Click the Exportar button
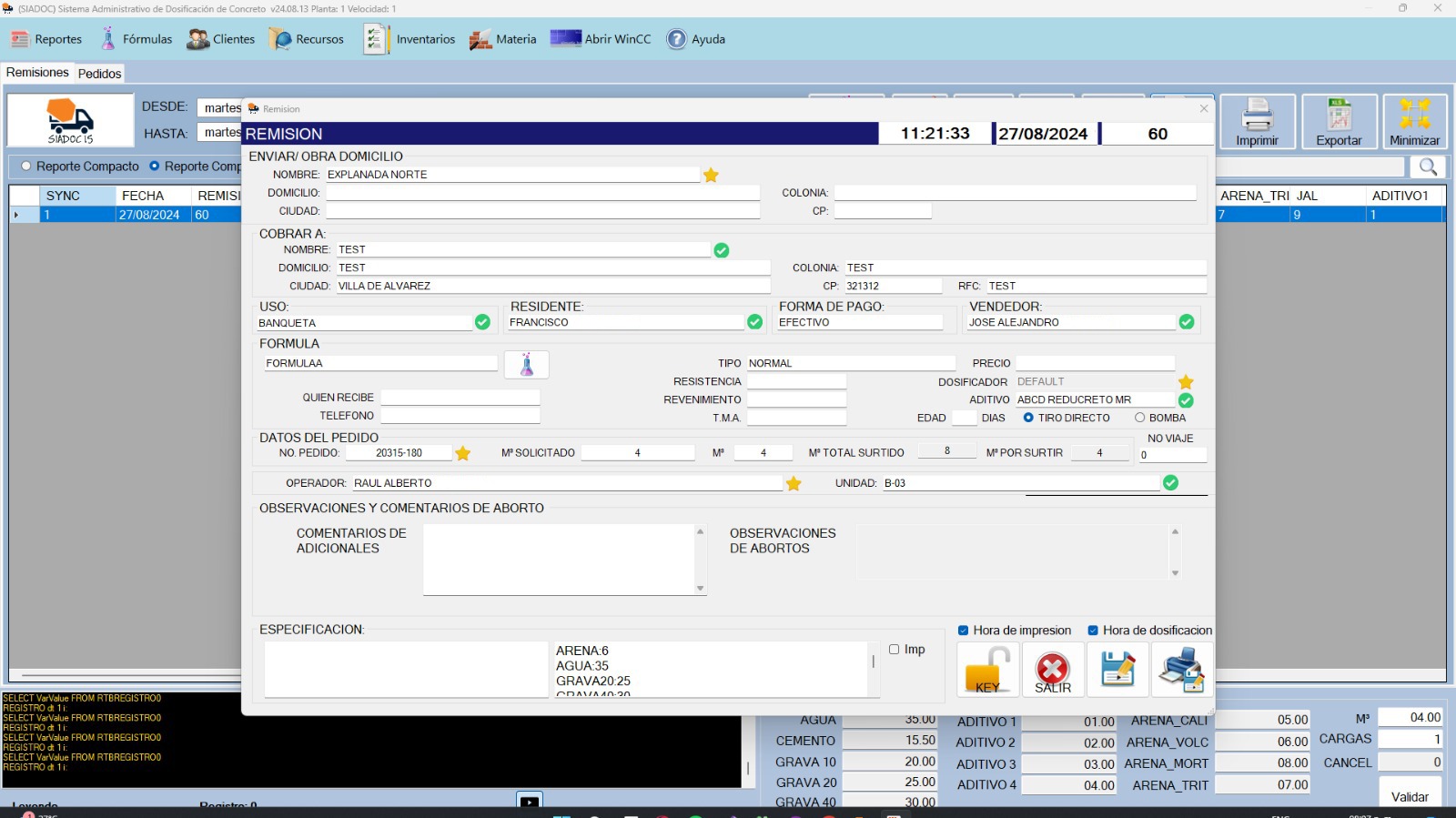Image resolution: width=1456 pixels, height=818 pixels. click(x=1339, y=122)
